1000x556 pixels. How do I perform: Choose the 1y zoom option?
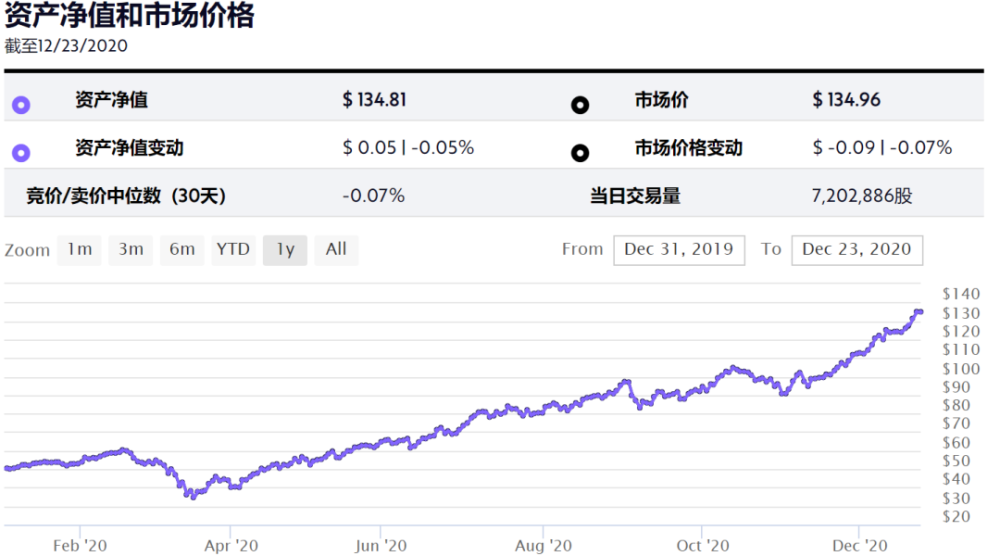[285, 249]
